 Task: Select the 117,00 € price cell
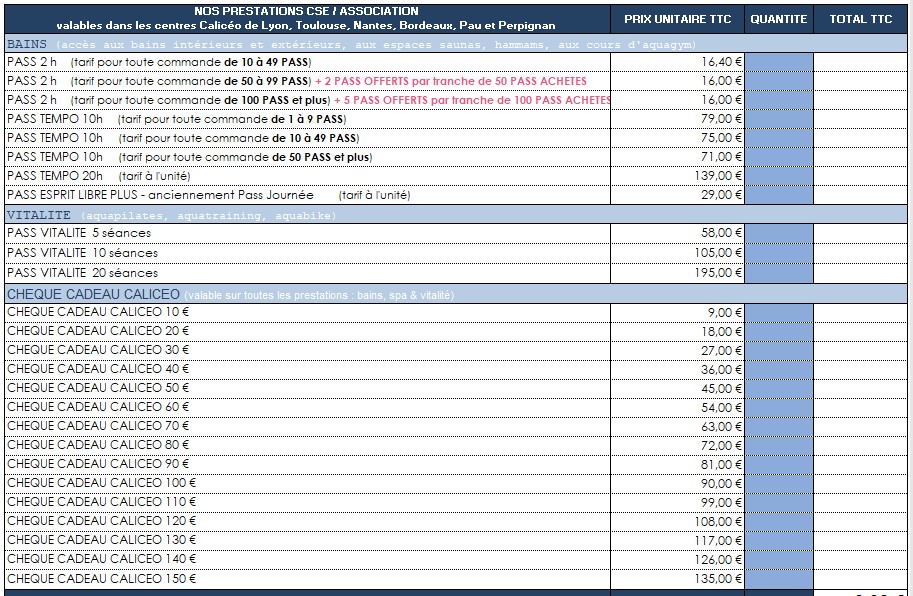pyautogui.click(x=677, y=541)
